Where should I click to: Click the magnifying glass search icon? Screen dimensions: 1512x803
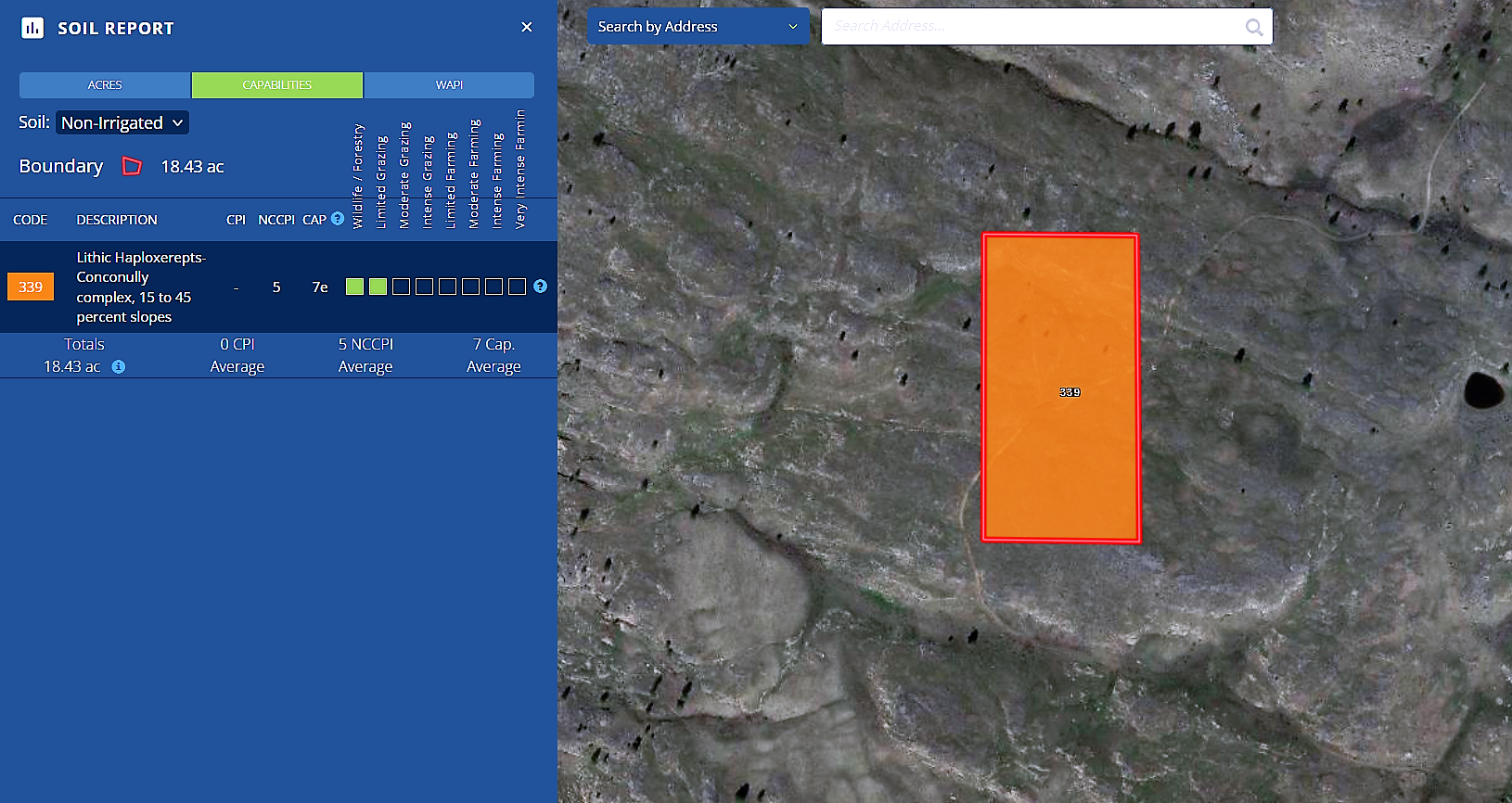coord(1254,27)
